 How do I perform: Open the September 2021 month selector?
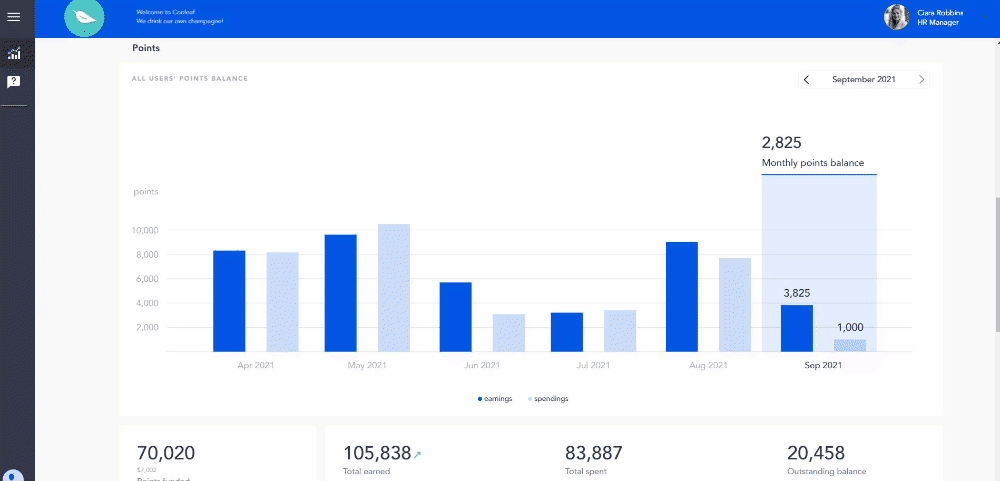(x=864, y=80)
